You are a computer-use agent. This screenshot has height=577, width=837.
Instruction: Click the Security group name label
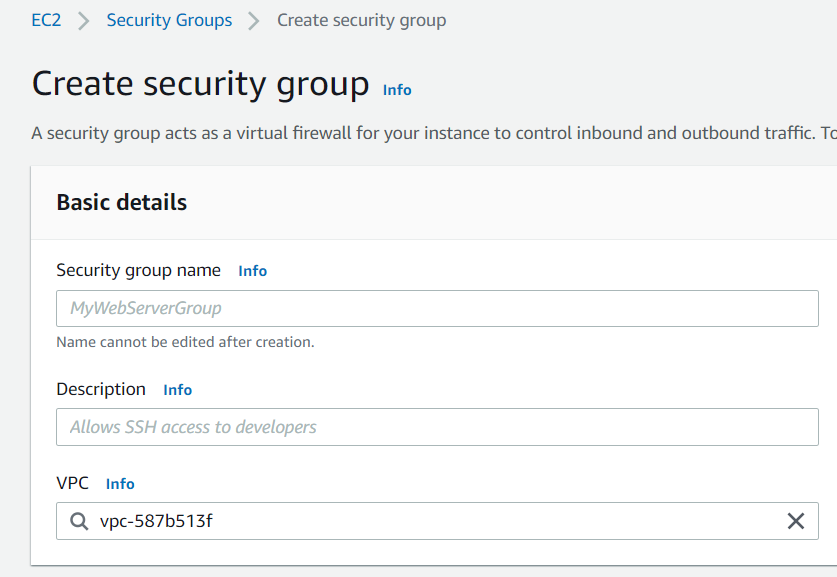point(138,270)
